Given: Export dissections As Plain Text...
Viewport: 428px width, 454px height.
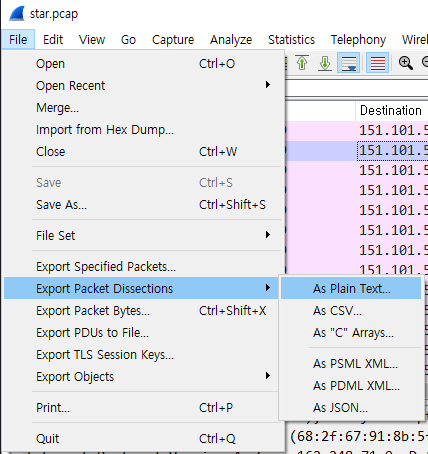Looking at the screenshot, I should click(x=351, y=289).
